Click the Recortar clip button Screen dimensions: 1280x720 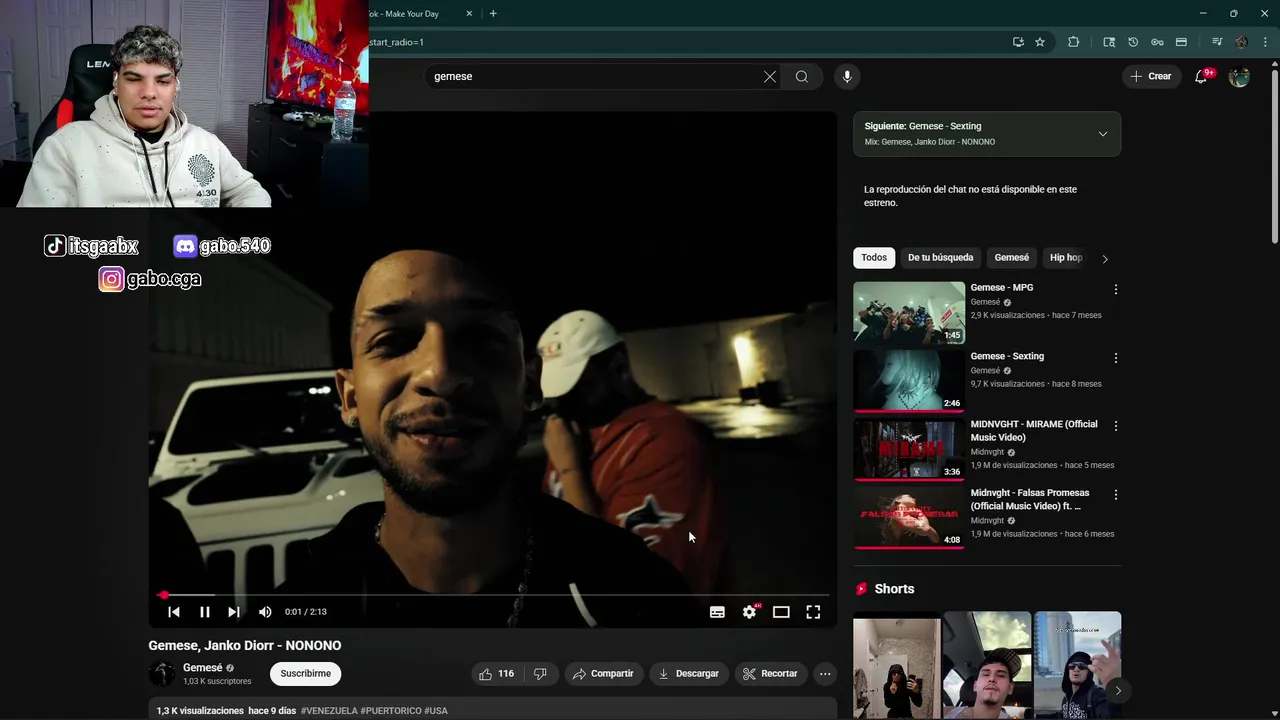click(x=770, y=674)
